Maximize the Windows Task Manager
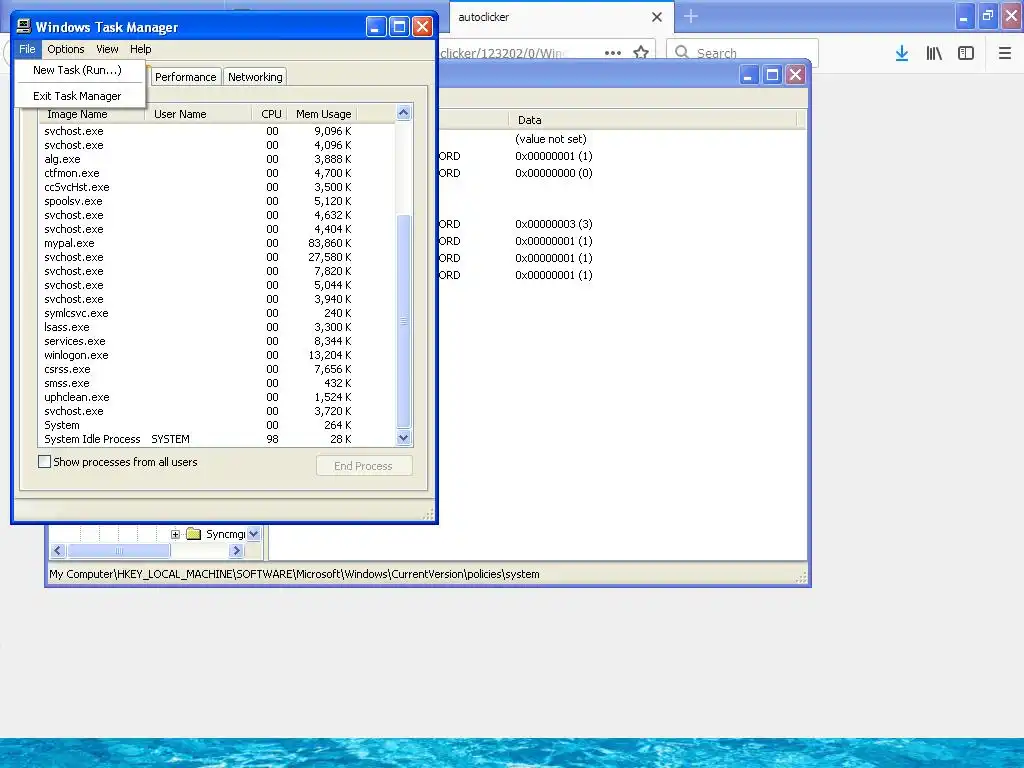 (x=399, y=27)
